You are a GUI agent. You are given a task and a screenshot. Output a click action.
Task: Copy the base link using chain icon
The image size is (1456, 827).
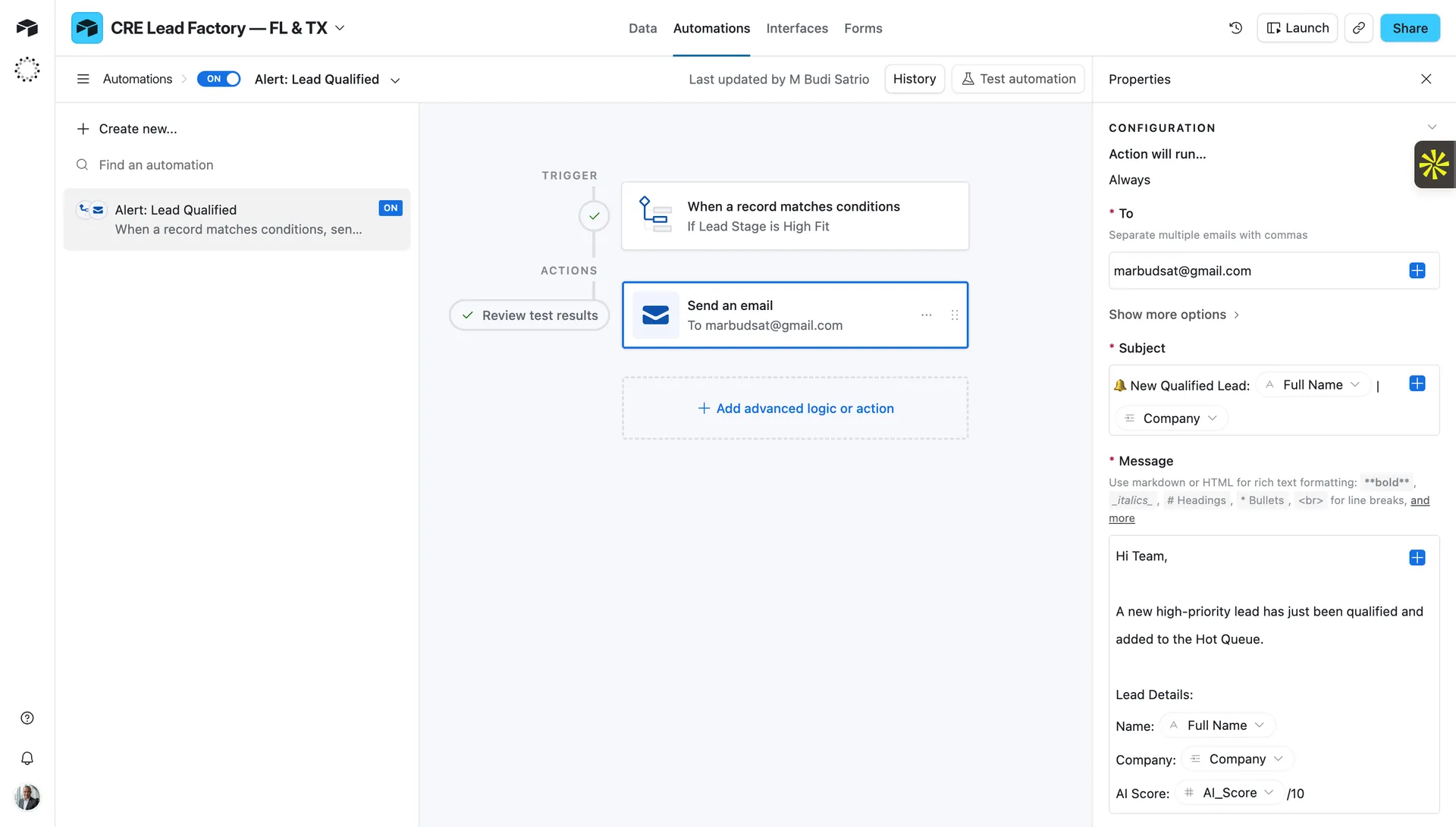point(1358,27)
